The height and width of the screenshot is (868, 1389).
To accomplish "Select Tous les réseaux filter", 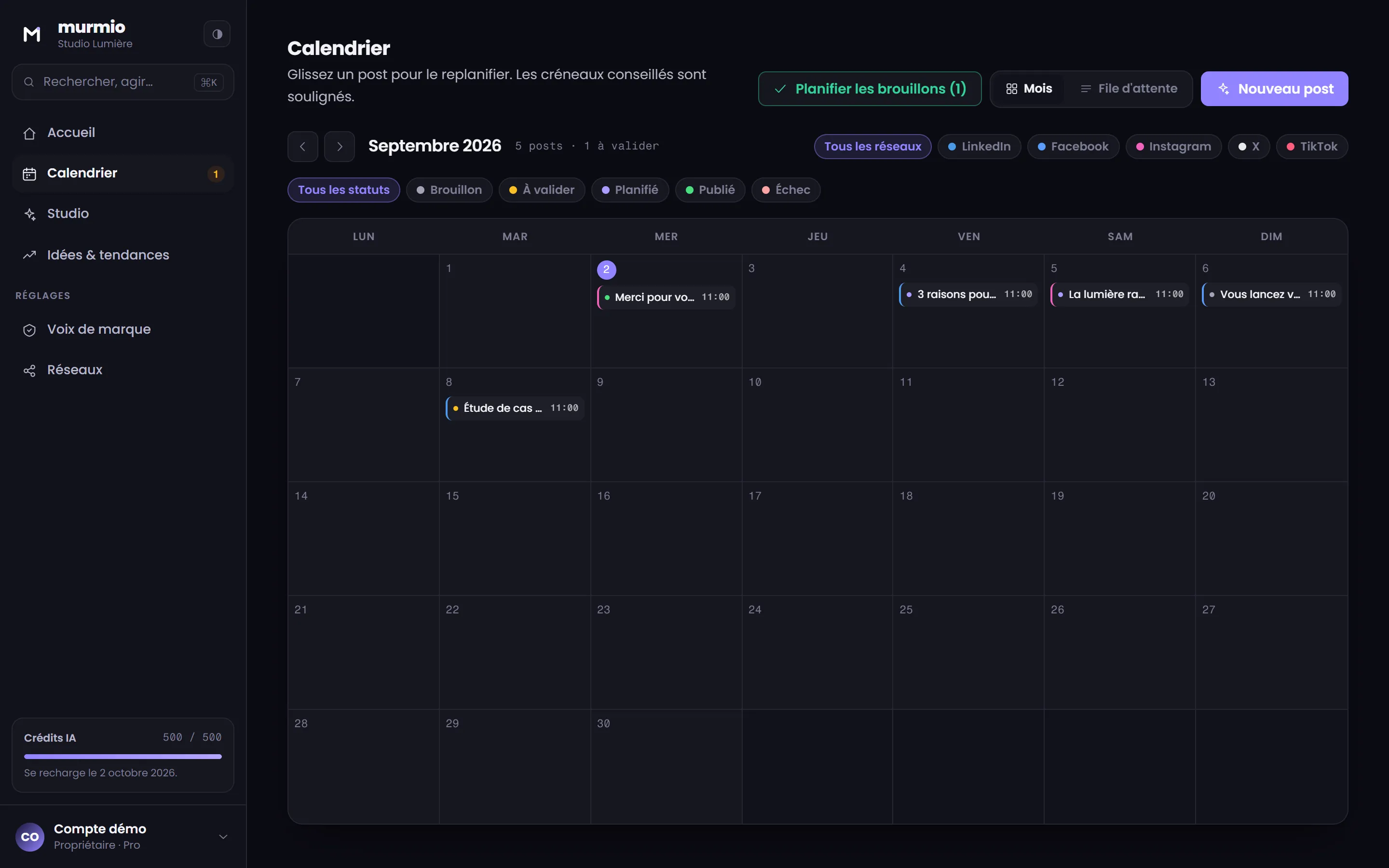I will tap(872, 147).
